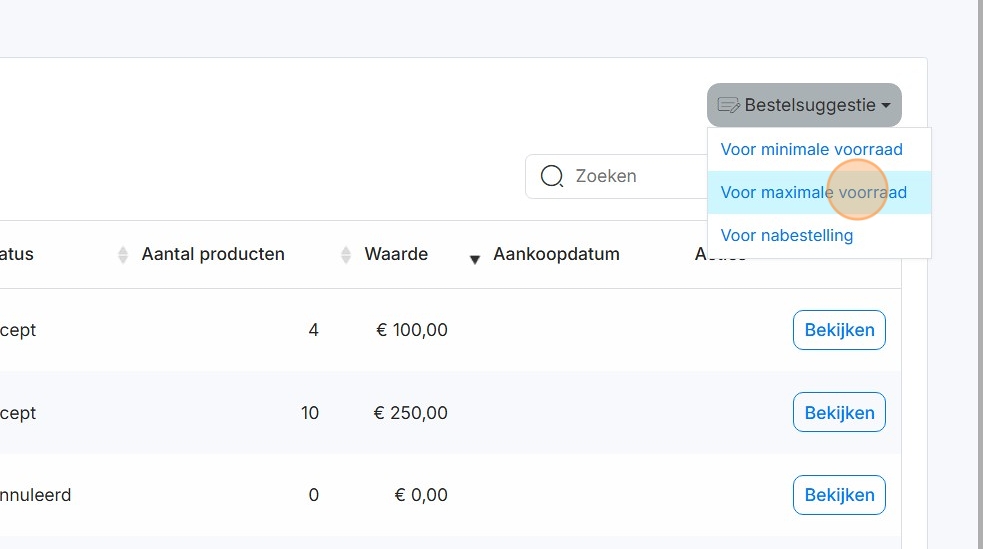
Task: Pick Voor nabestelling from the dropdown
Action: tap(786, 236)
